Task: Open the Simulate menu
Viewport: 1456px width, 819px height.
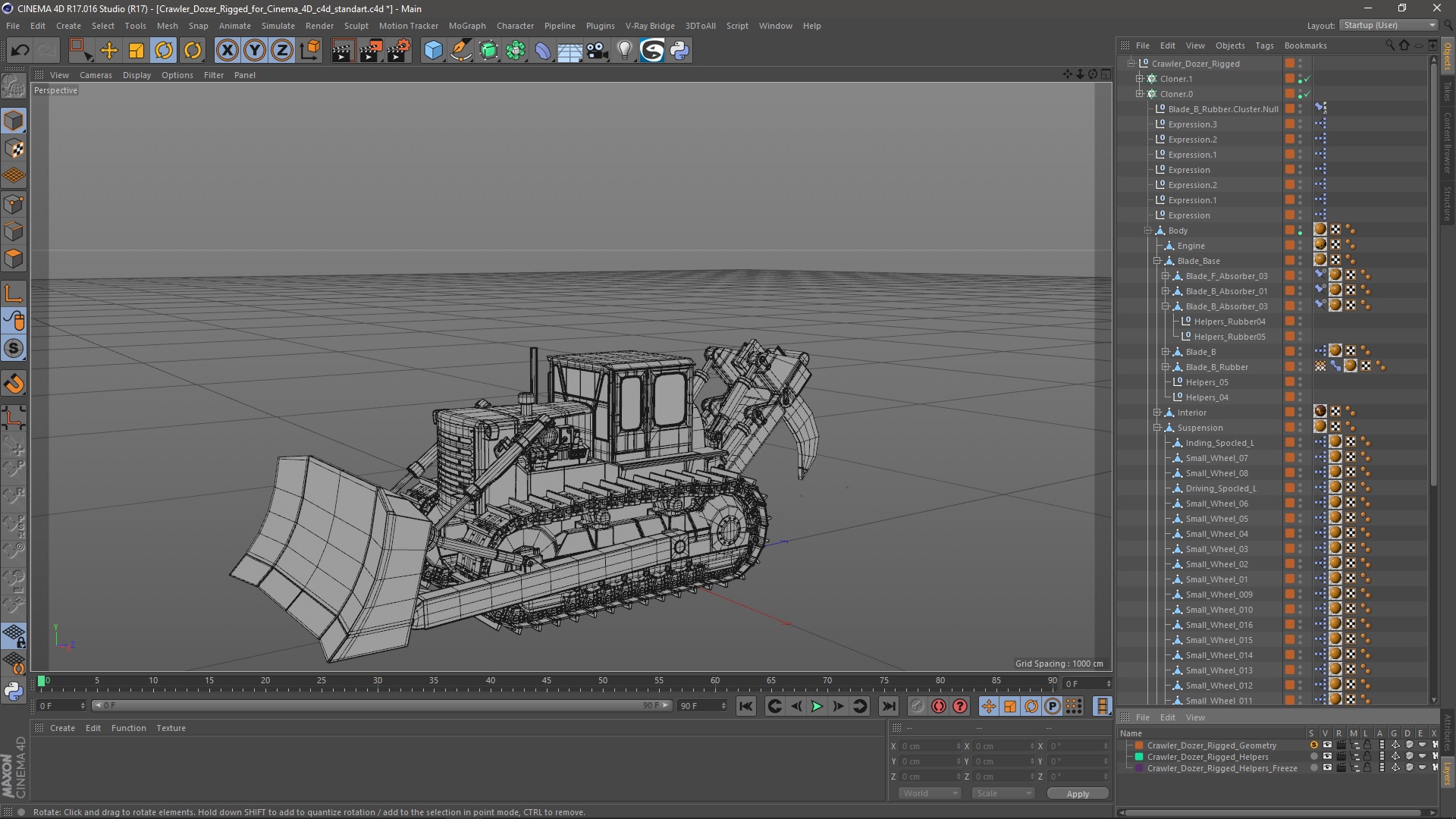Action: [278, 26]
